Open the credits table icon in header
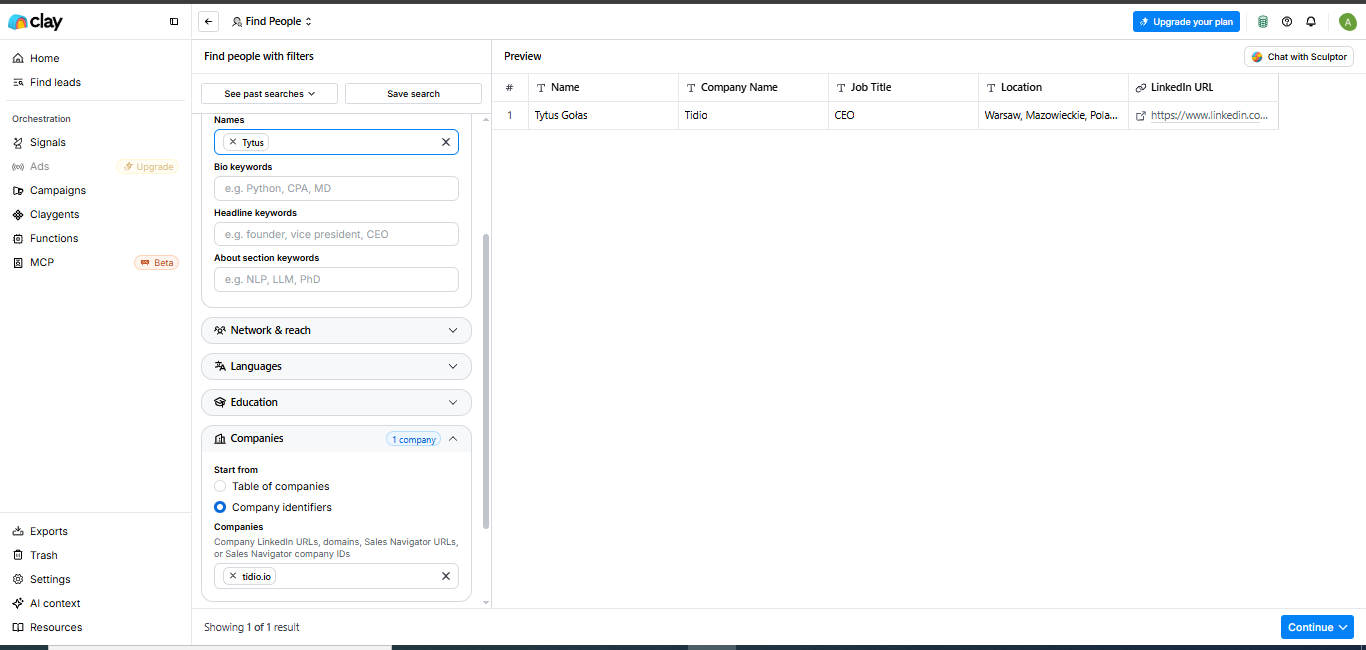The height and width of the screenshot is (650, 1366). (1263, 21)
